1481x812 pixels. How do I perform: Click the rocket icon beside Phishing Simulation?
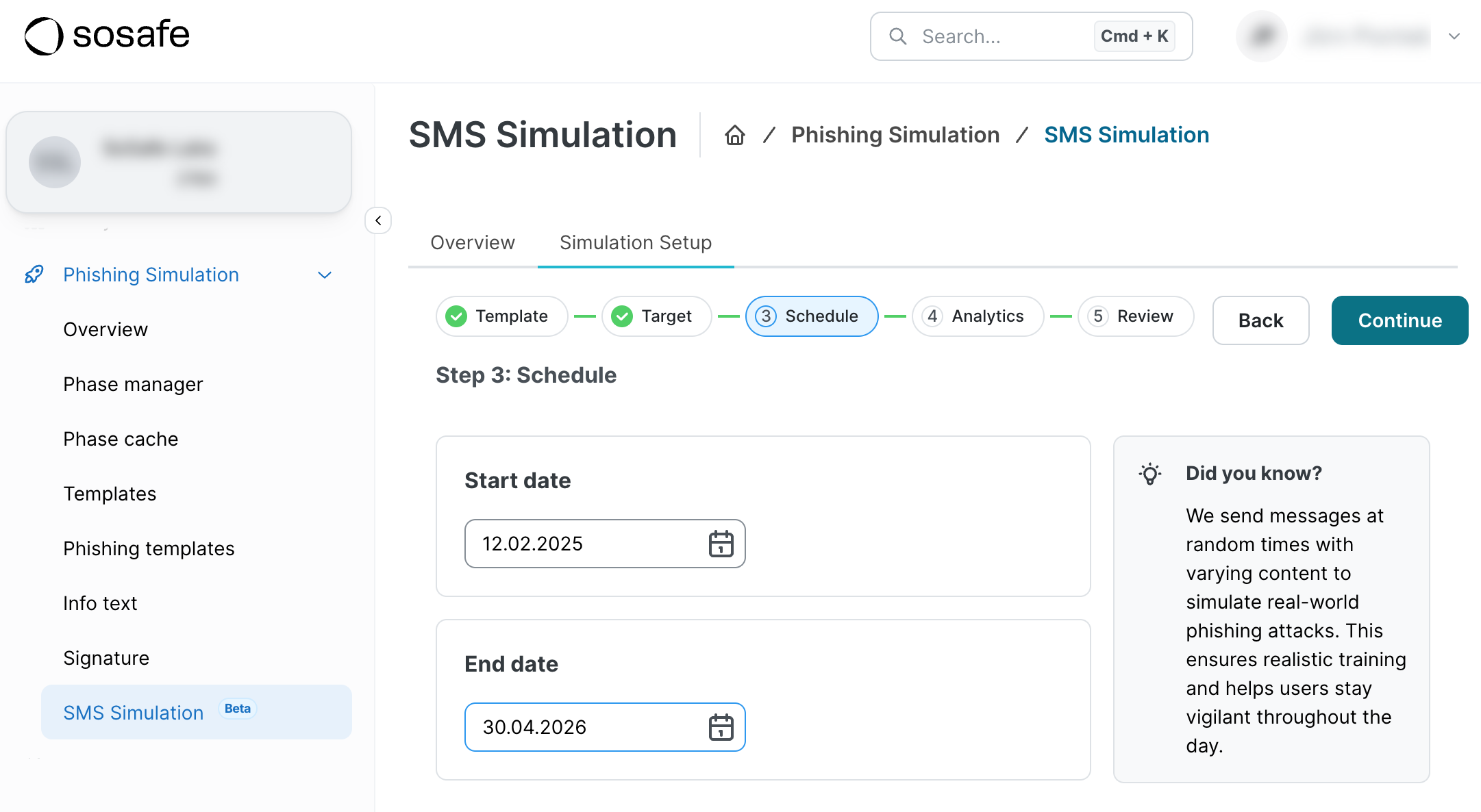click(34, 275)
